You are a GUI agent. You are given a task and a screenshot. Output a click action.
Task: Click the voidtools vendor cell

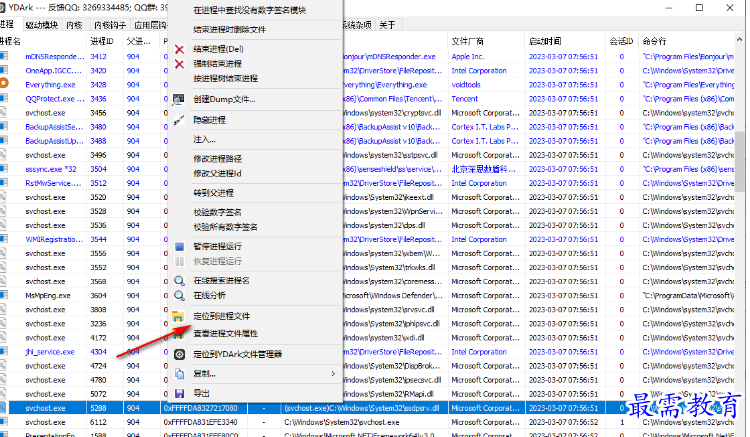tap(466, 85)
